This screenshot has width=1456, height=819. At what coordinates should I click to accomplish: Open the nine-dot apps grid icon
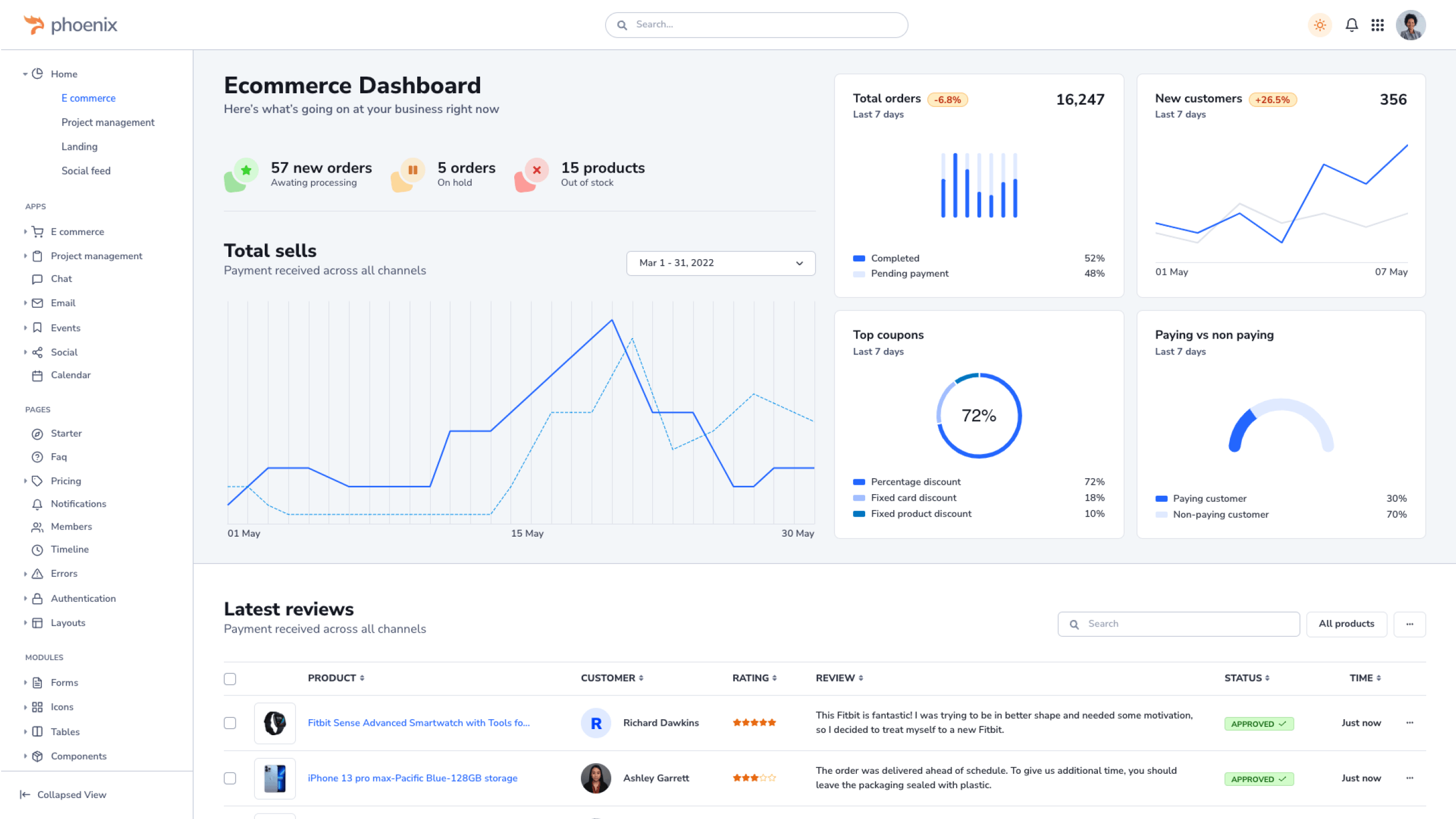(1378, 25)
